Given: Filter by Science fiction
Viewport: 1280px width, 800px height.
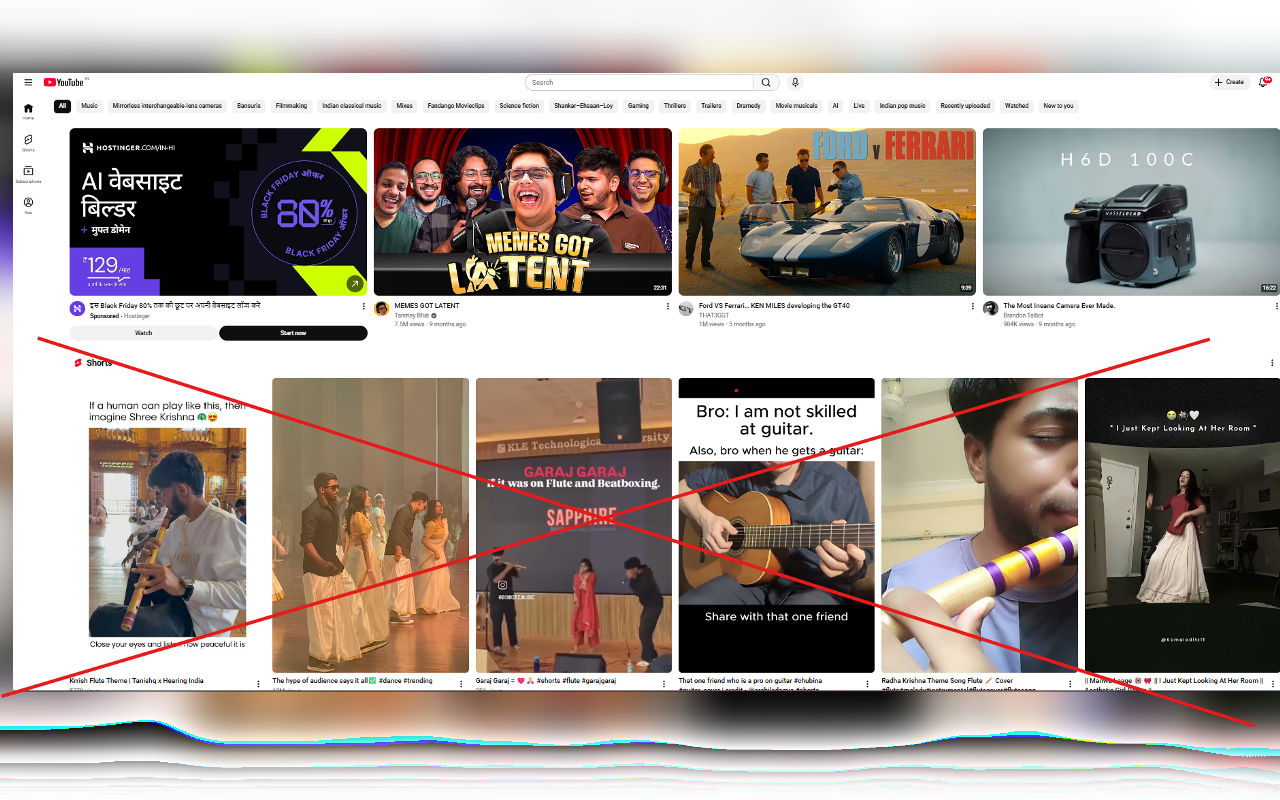Looking at the screenshot, I should coord(519,106).
